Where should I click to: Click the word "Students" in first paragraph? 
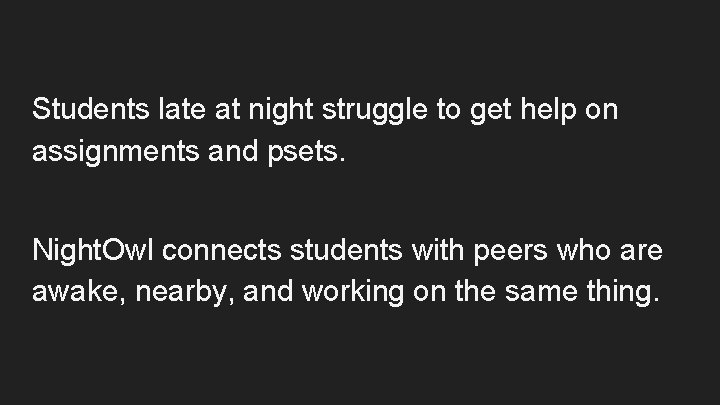(90, 109)
